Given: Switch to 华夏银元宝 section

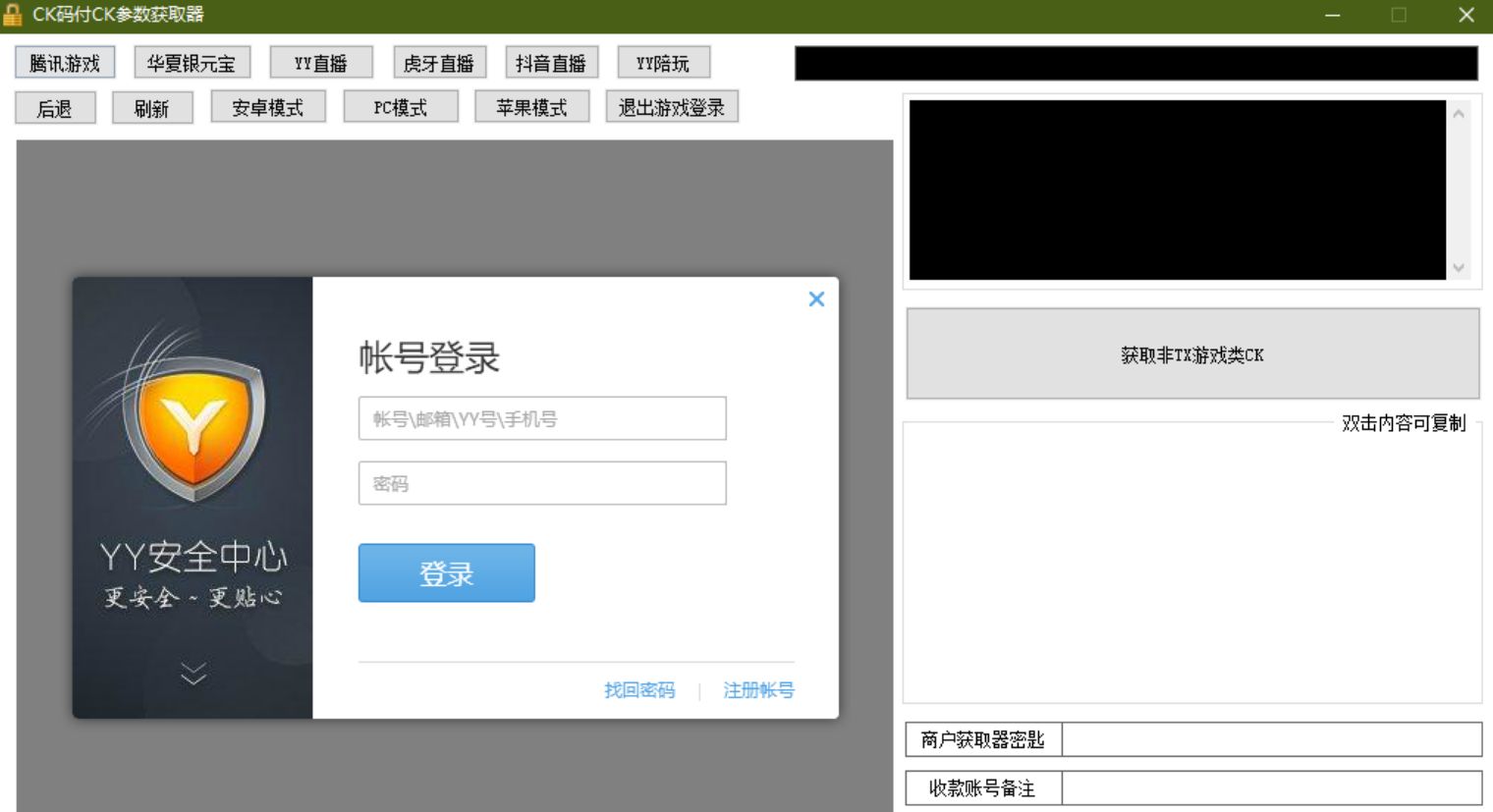Looking at the screenshot, I should 192,62.
